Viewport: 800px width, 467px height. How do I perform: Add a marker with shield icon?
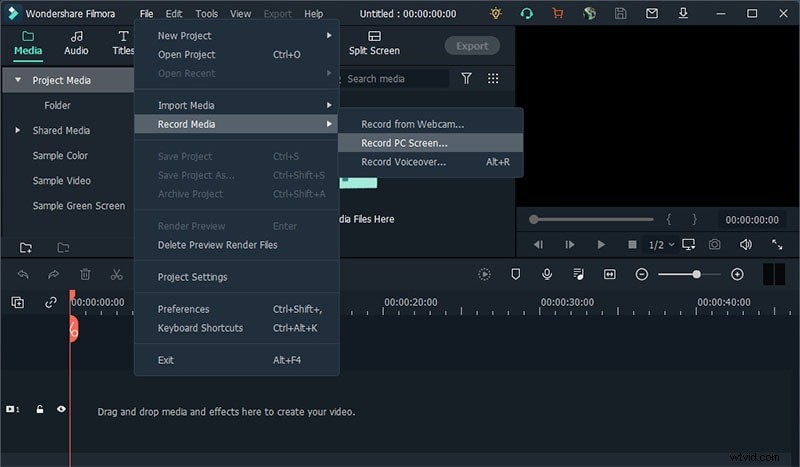pyautogui.click(x=516, y=275)
